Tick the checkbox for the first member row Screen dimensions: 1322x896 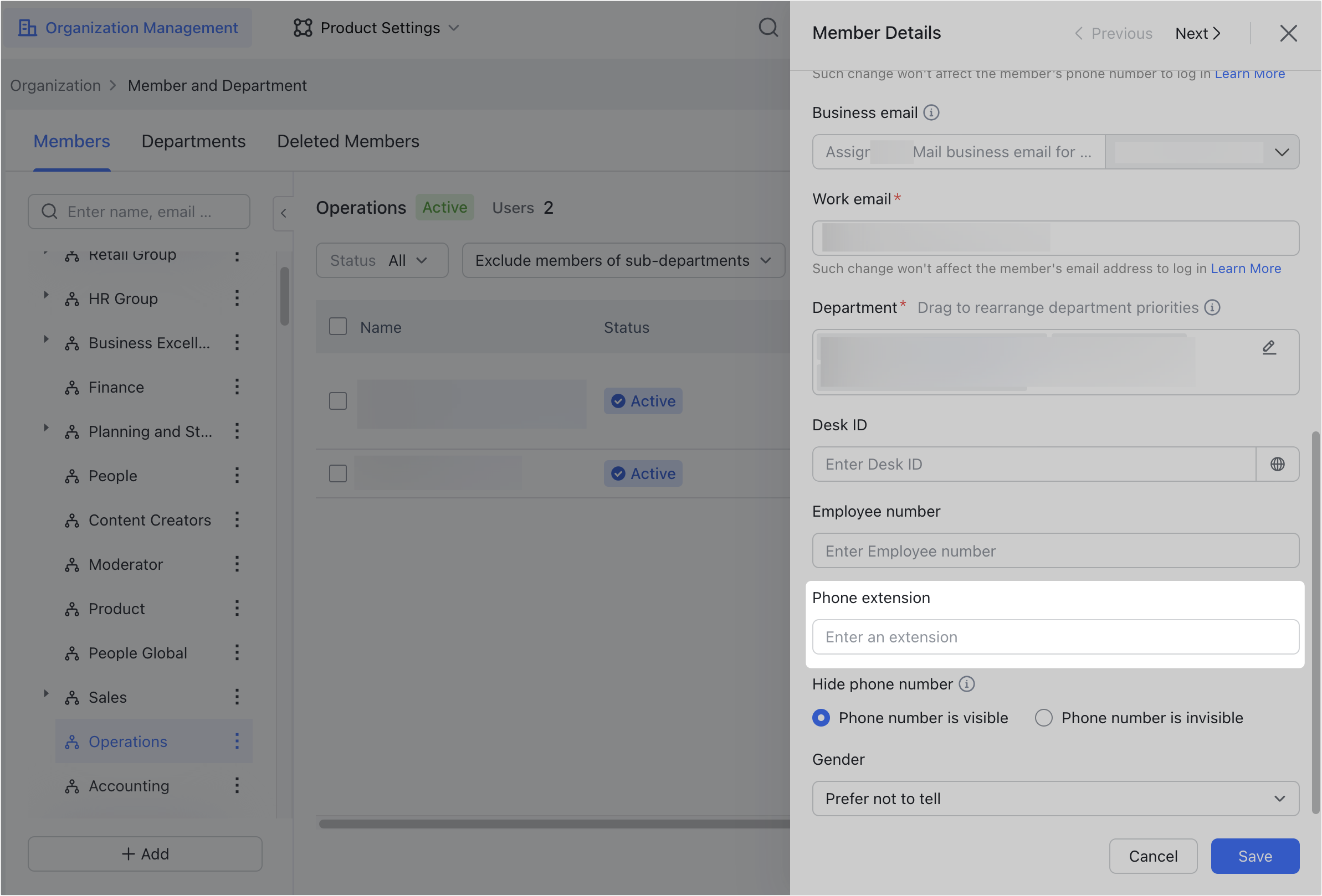point(337,400)
